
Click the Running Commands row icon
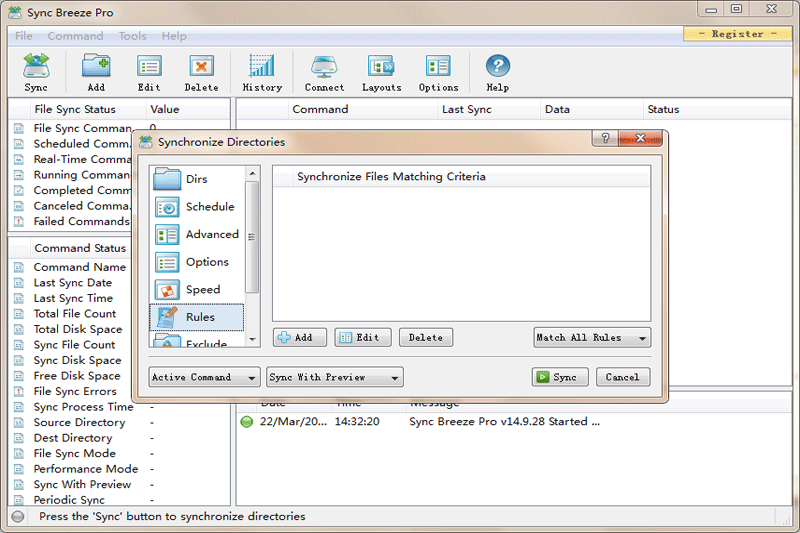[19, 175]
